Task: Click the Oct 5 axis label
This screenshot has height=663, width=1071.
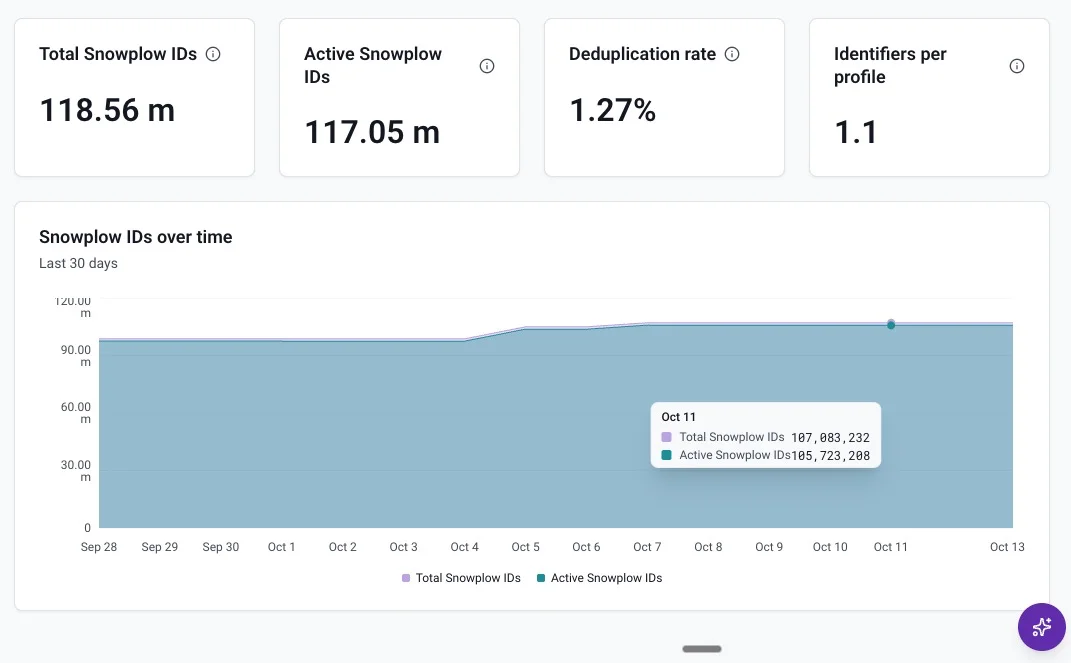Action: 525,547
